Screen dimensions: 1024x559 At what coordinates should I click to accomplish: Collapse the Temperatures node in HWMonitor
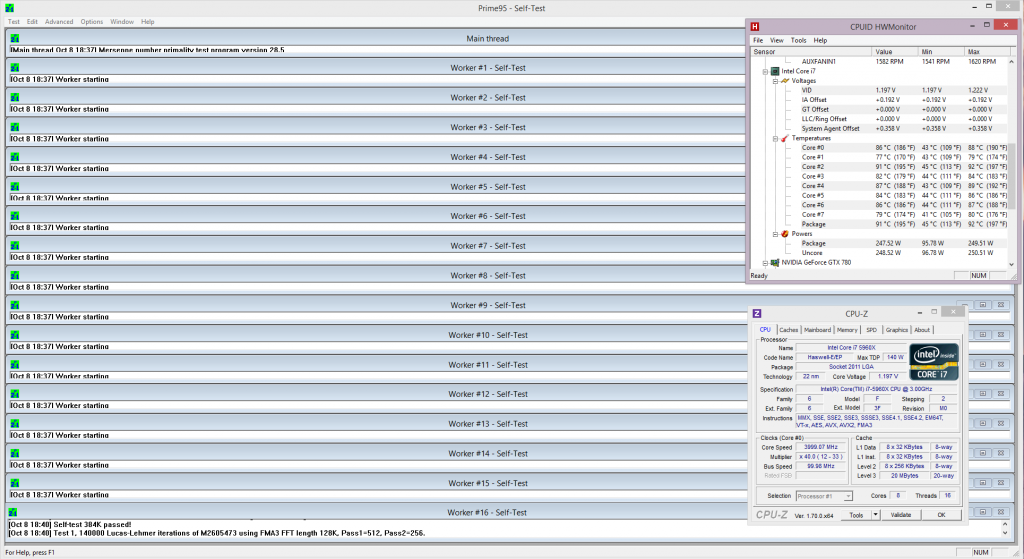point(775,138)
